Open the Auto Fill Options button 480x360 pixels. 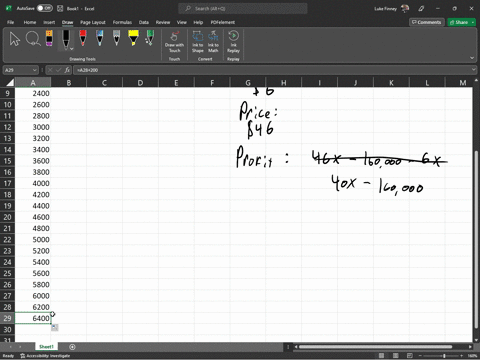pyautogui.click(x=55, y=328)
